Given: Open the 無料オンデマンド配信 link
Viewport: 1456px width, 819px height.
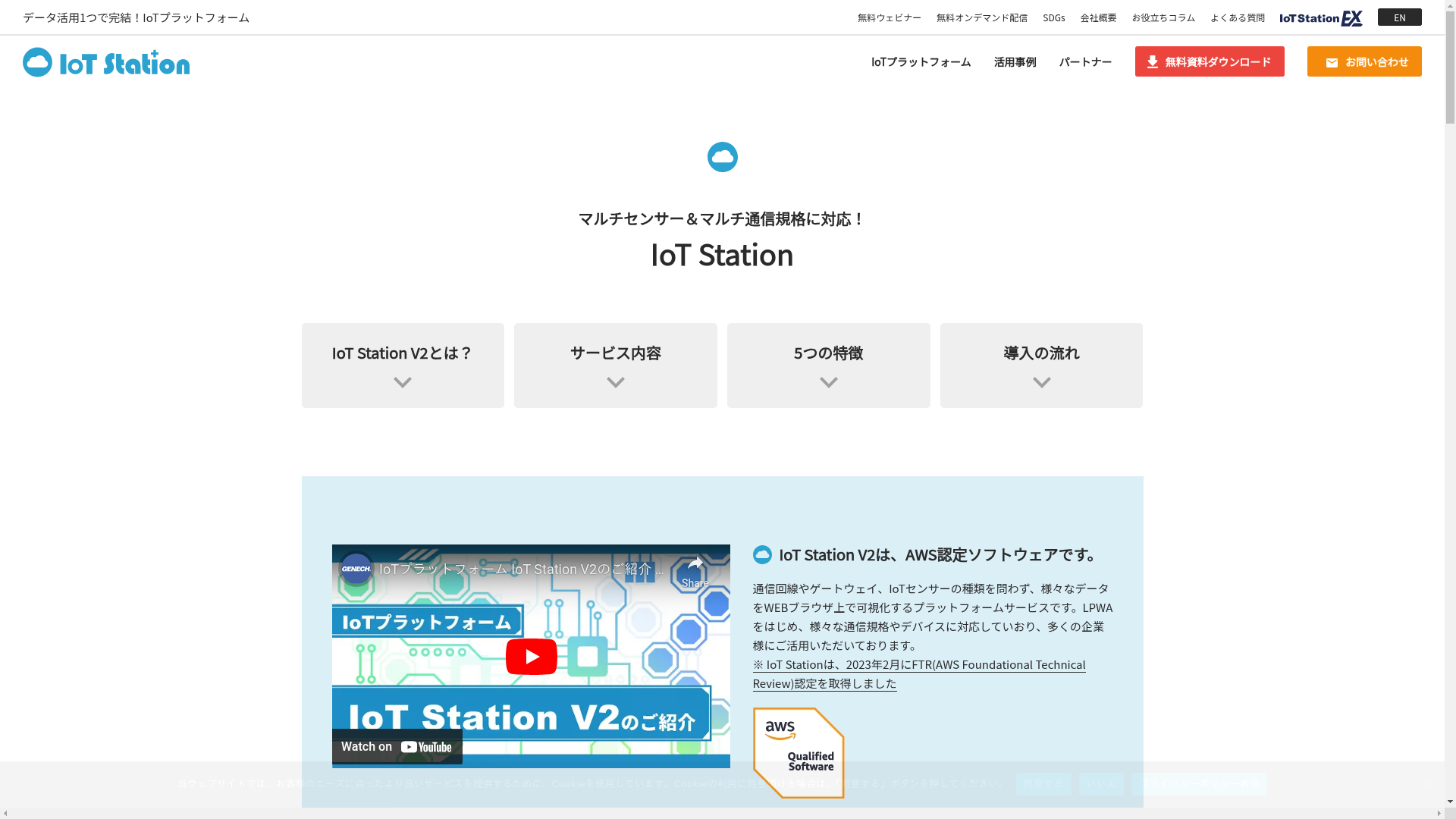Looking at the screenshot, I should point(981,17).
